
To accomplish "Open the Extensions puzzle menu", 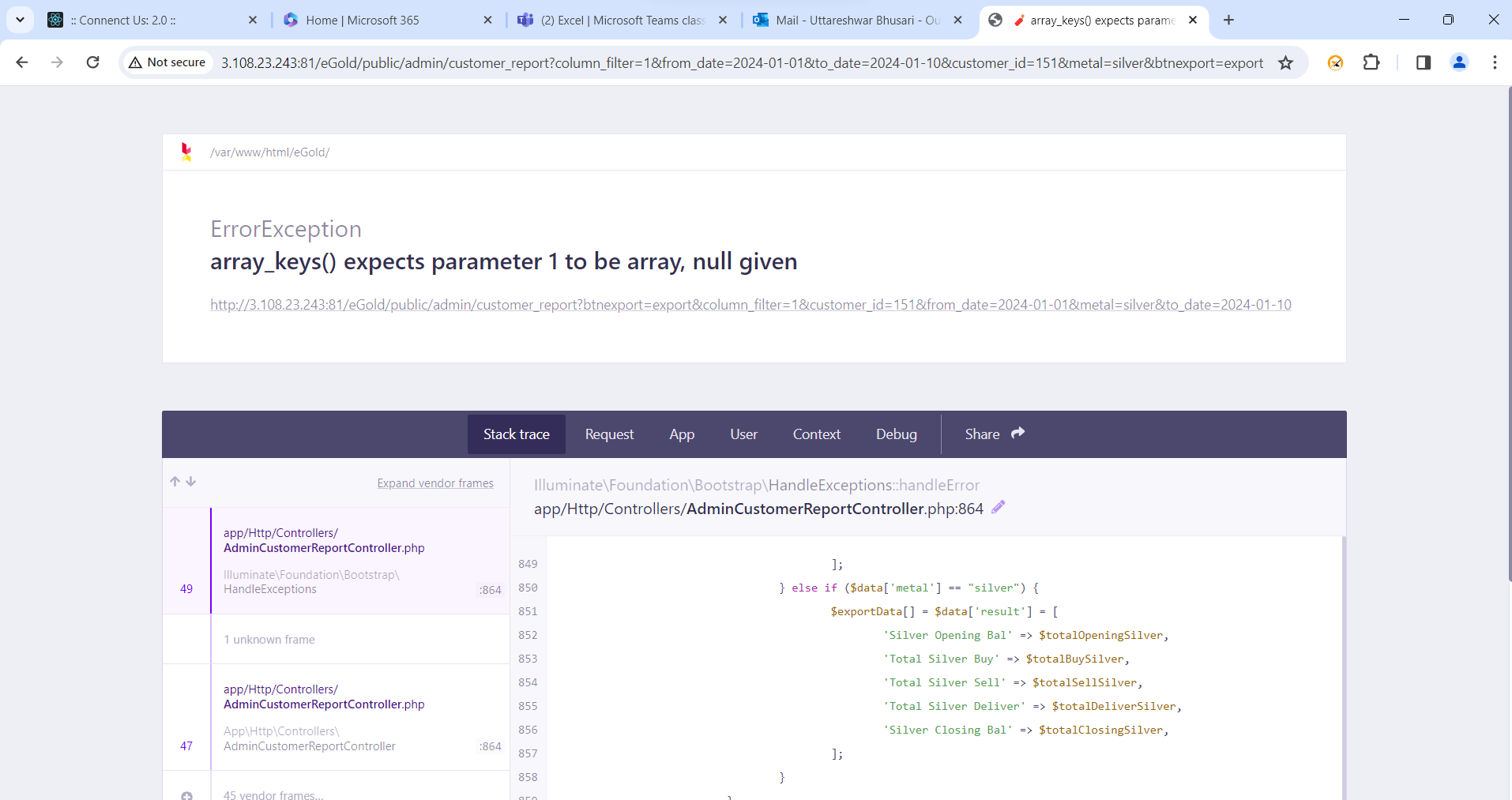I will coord(1371,62).
